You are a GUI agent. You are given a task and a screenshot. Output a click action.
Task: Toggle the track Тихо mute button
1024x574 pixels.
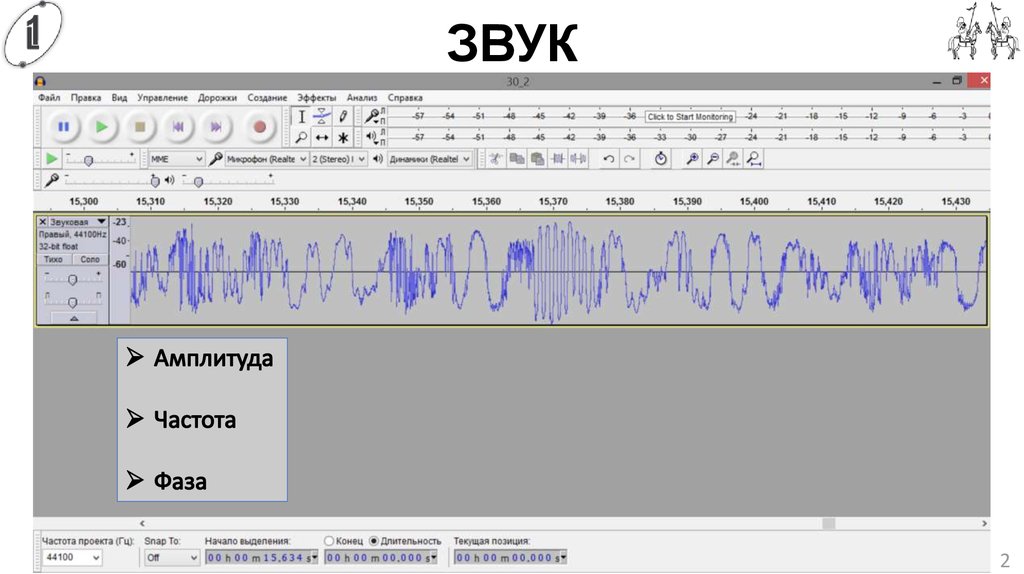(x=53, y=259)
